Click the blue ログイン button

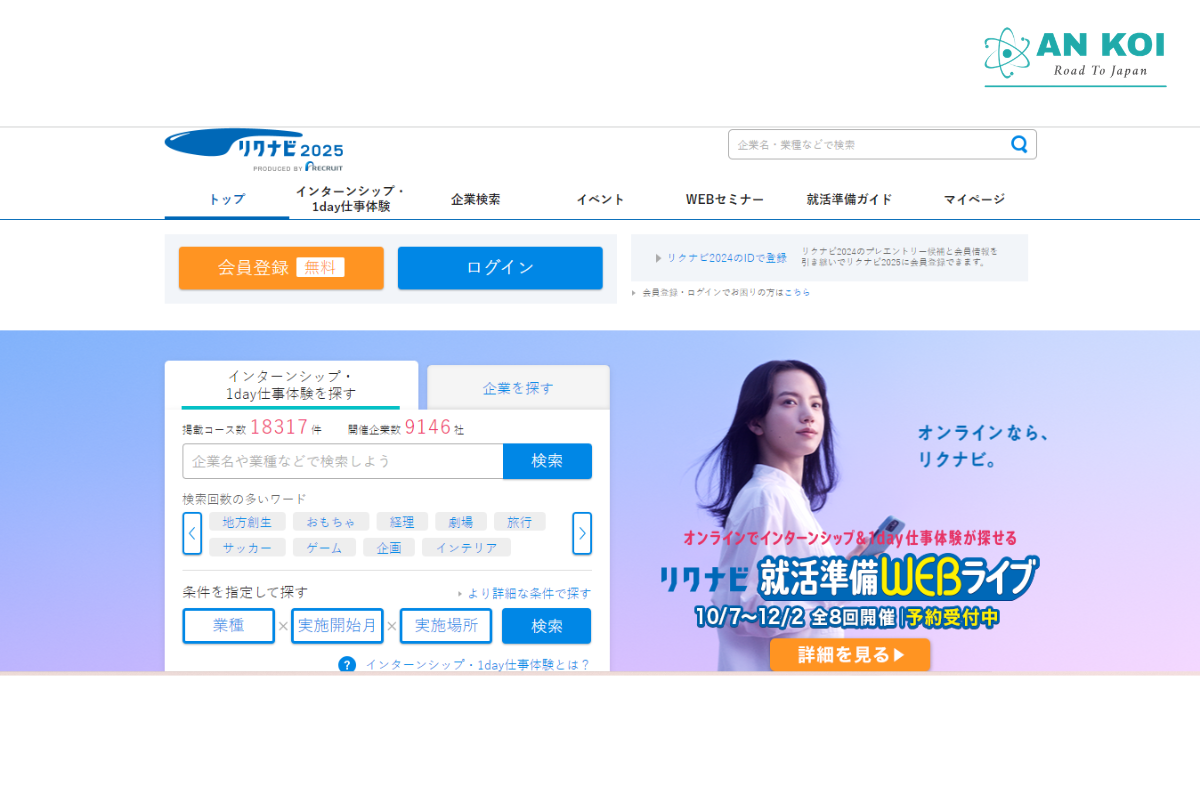tap(500, 268)
